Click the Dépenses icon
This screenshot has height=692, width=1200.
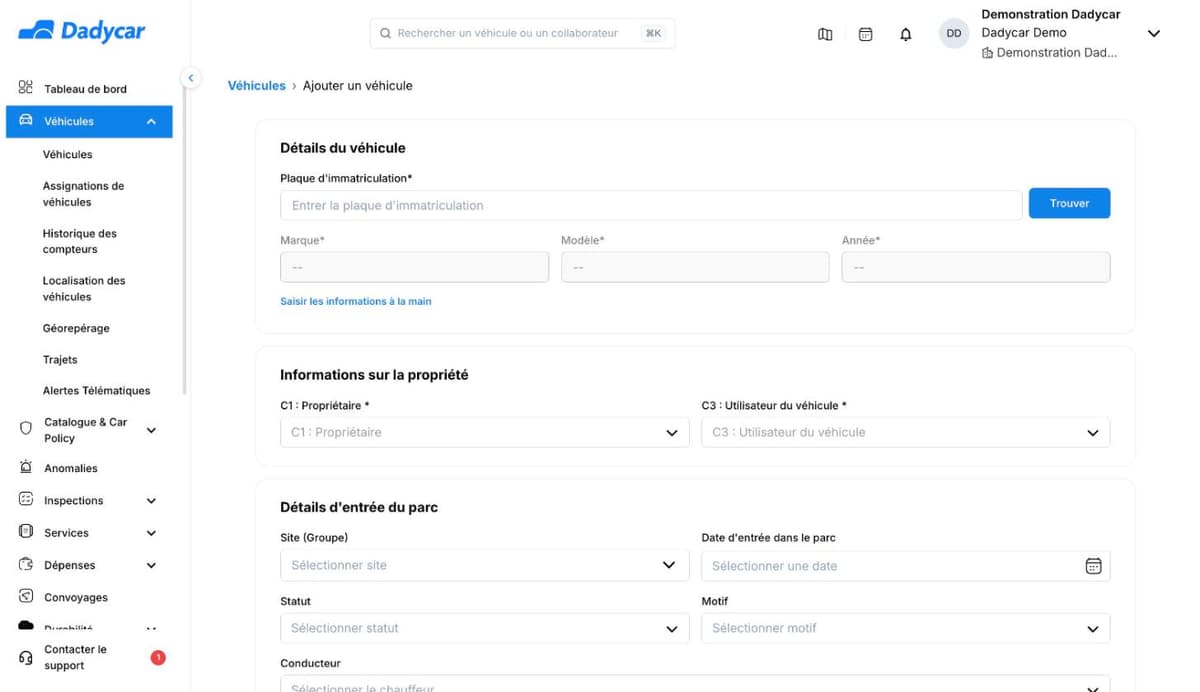[26, 565]
